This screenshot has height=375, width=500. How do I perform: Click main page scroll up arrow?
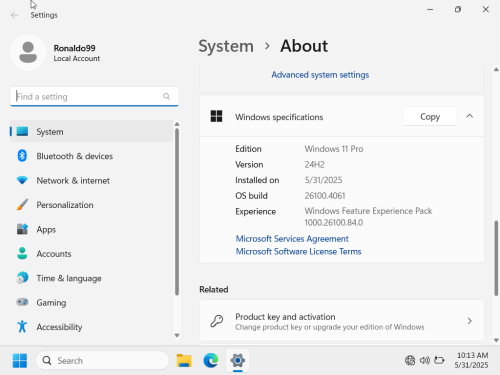pos(496,69)
